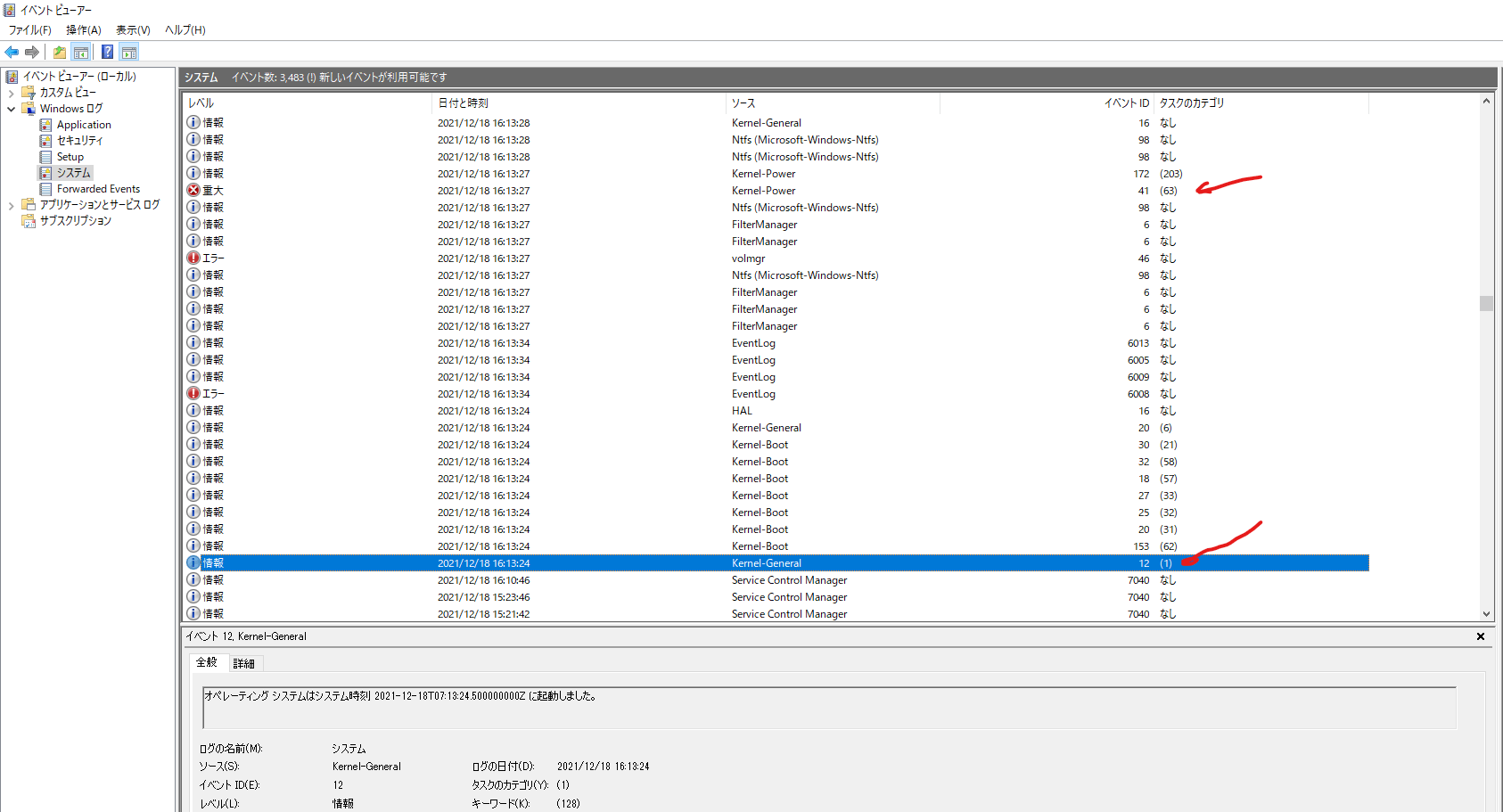Select the EventLog 6008 error row

point(776,394)
